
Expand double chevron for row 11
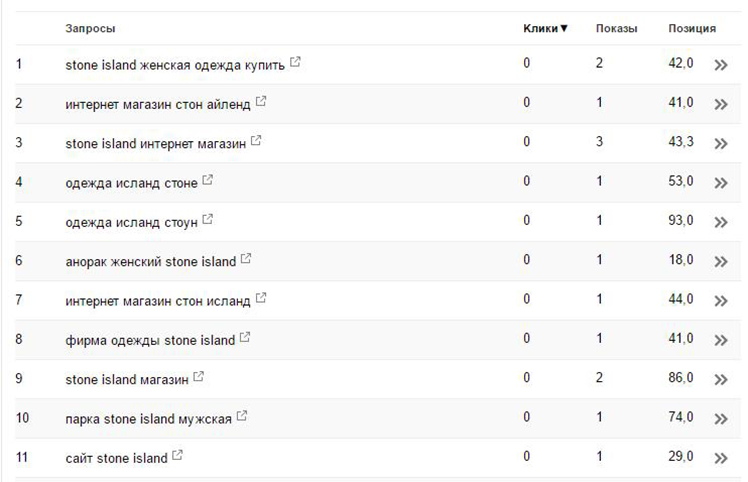click(x=721, y=459)
